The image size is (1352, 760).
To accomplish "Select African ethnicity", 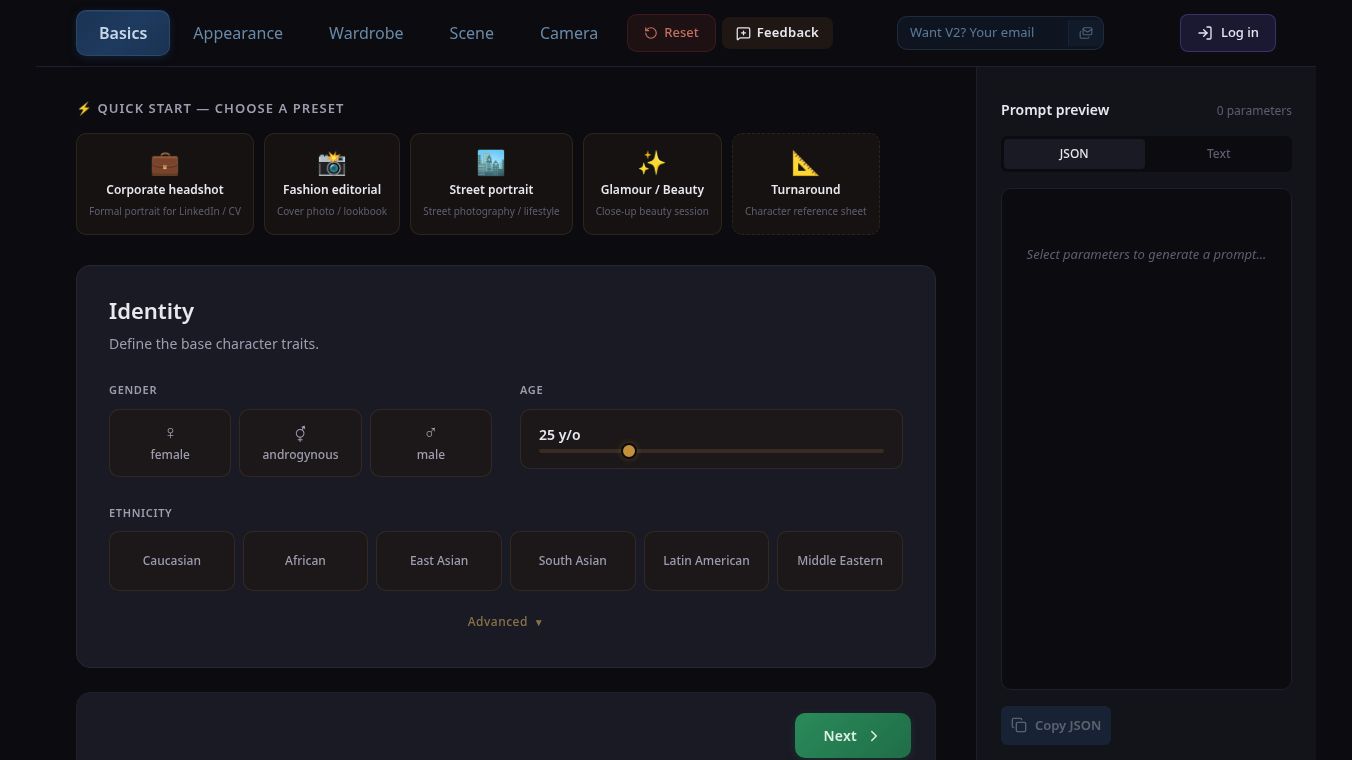I will tap(305, 561).
